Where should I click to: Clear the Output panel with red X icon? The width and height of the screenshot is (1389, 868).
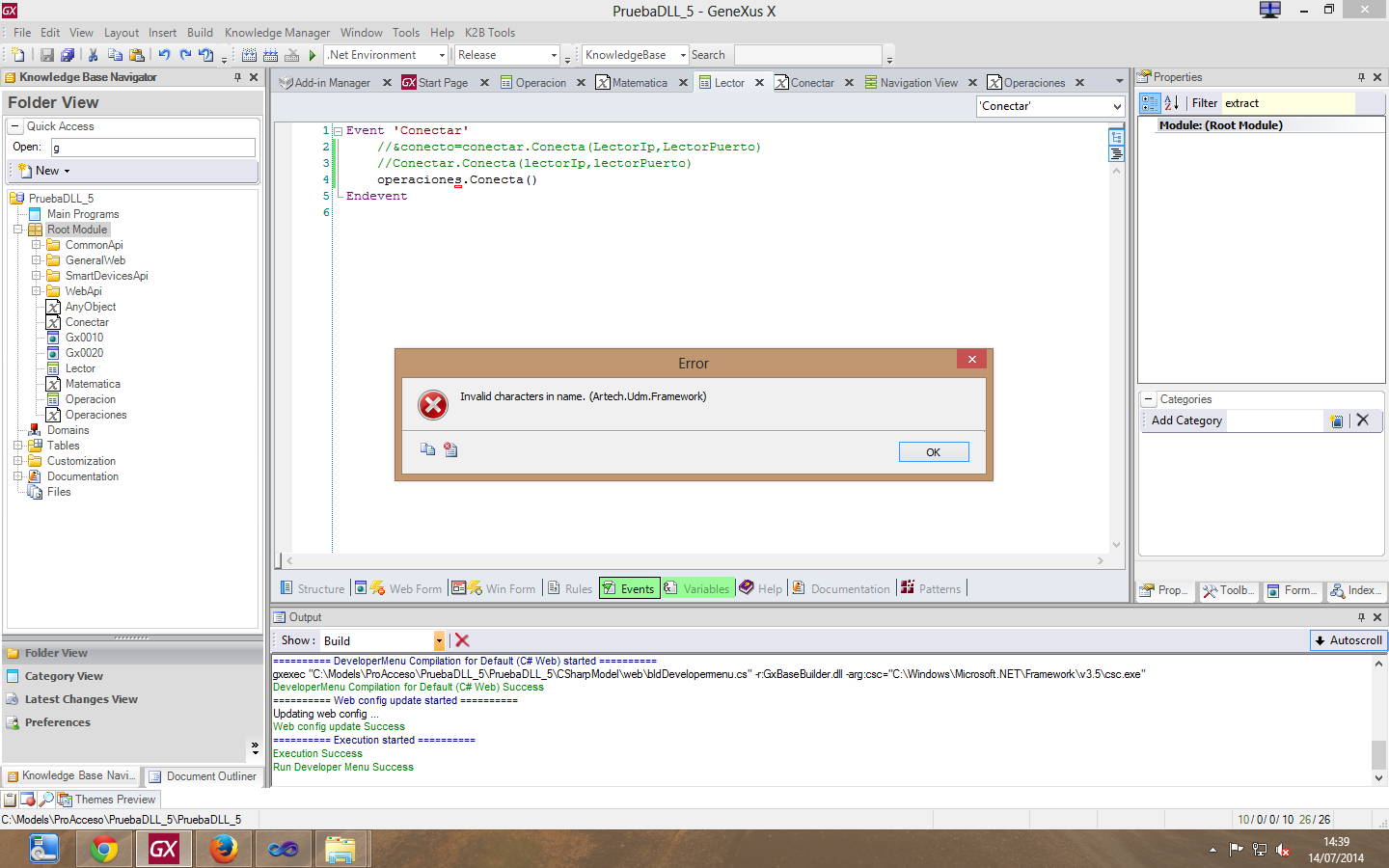tap(462, 640)
